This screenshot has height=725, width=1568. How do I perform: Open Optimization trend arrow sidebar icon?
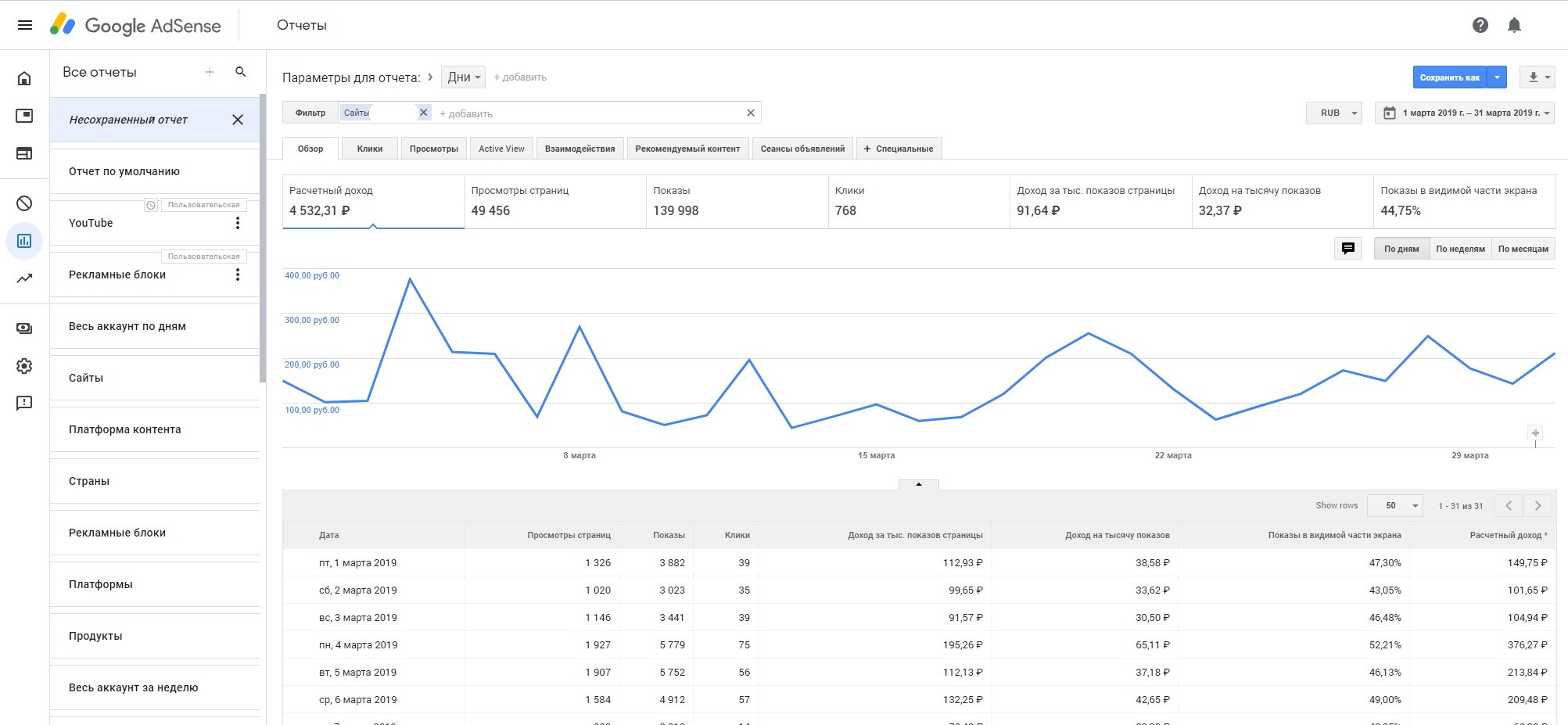24,278
